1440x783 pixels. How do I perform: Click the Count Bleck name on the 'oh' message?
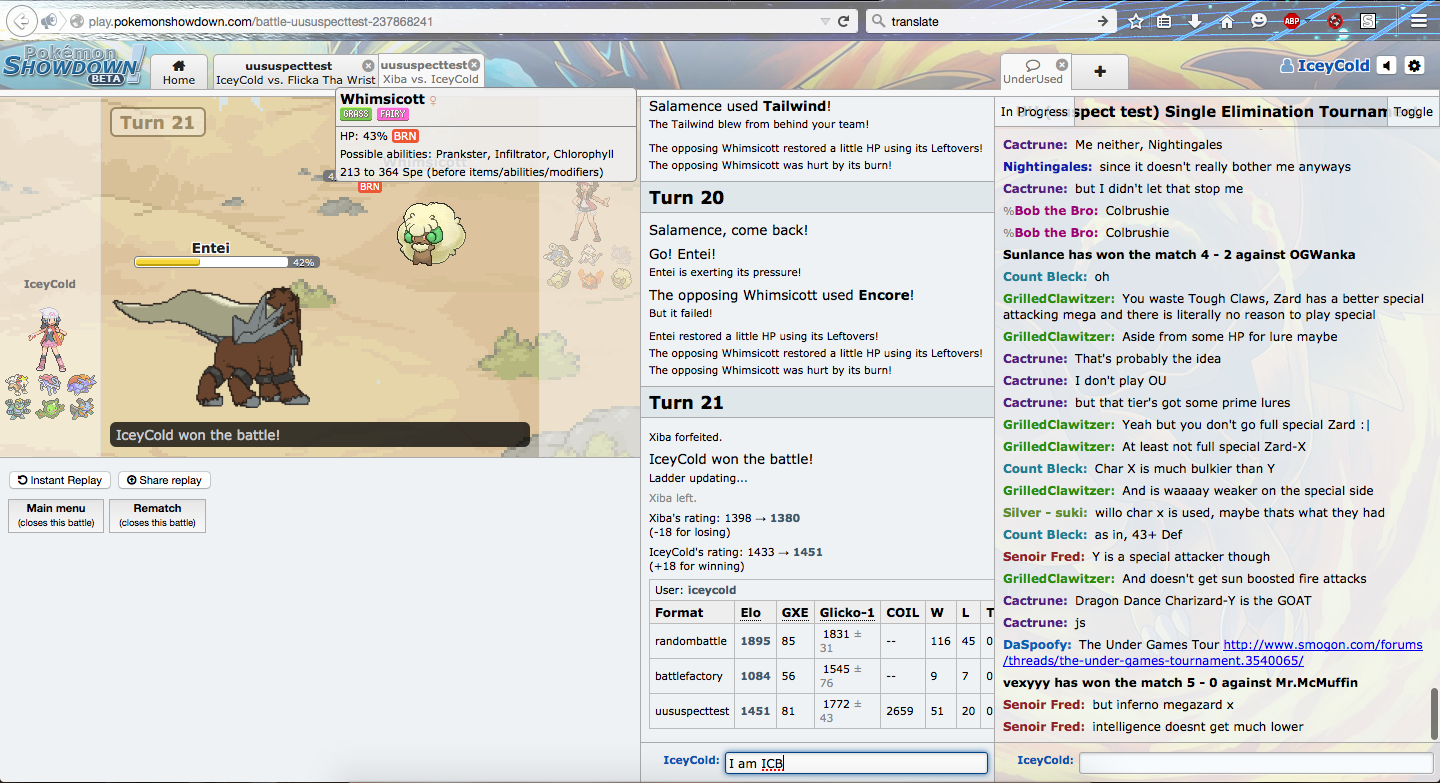[x=1045, y=276]
